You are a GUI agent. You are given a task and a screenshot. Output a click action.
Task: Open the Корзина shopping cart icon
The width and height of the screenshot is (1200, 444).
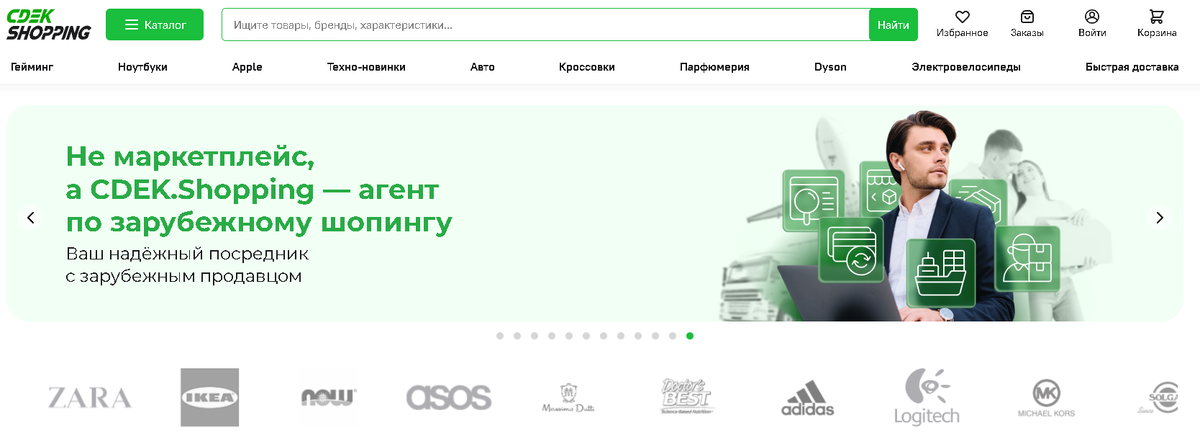1156,17
